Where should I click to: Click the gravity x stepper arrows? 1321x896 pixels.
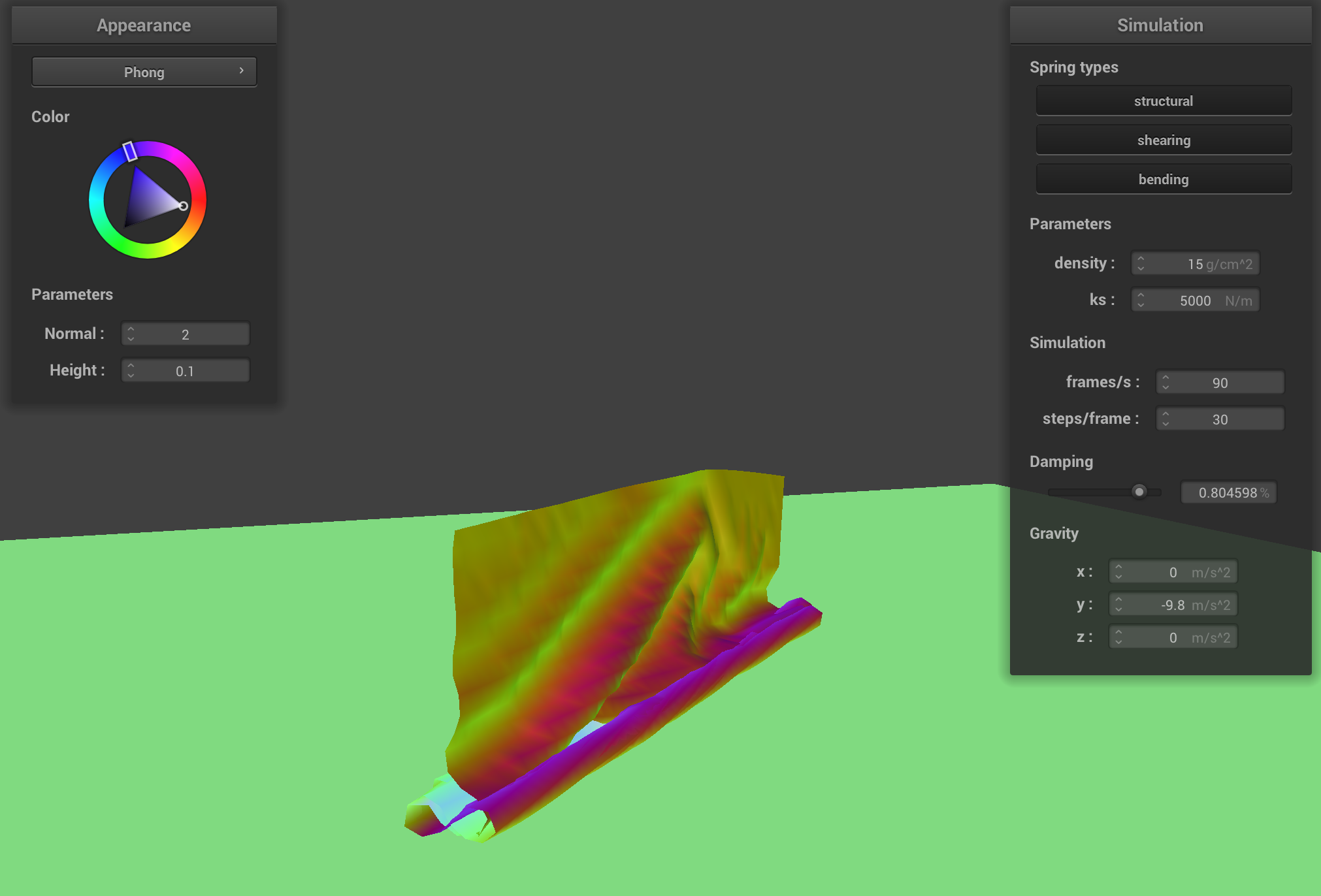click(x=1118, y=572)
